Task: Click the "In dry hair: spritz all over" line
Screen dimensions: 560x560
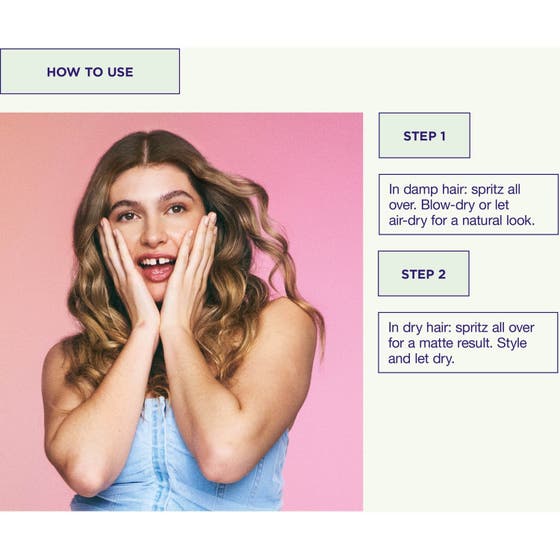Action: (461, 328)
